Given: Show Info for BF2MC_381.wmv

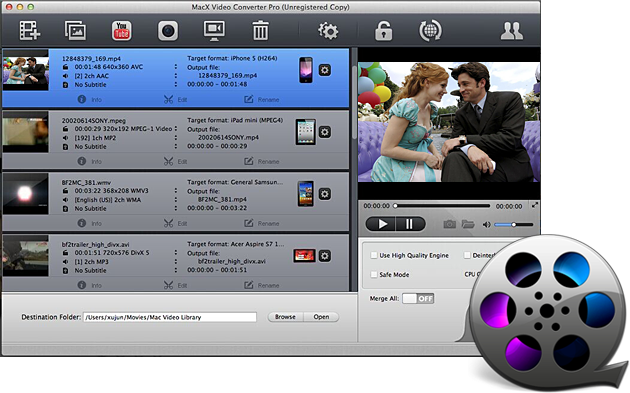Looking at the screenshot, I should (90, 223).
